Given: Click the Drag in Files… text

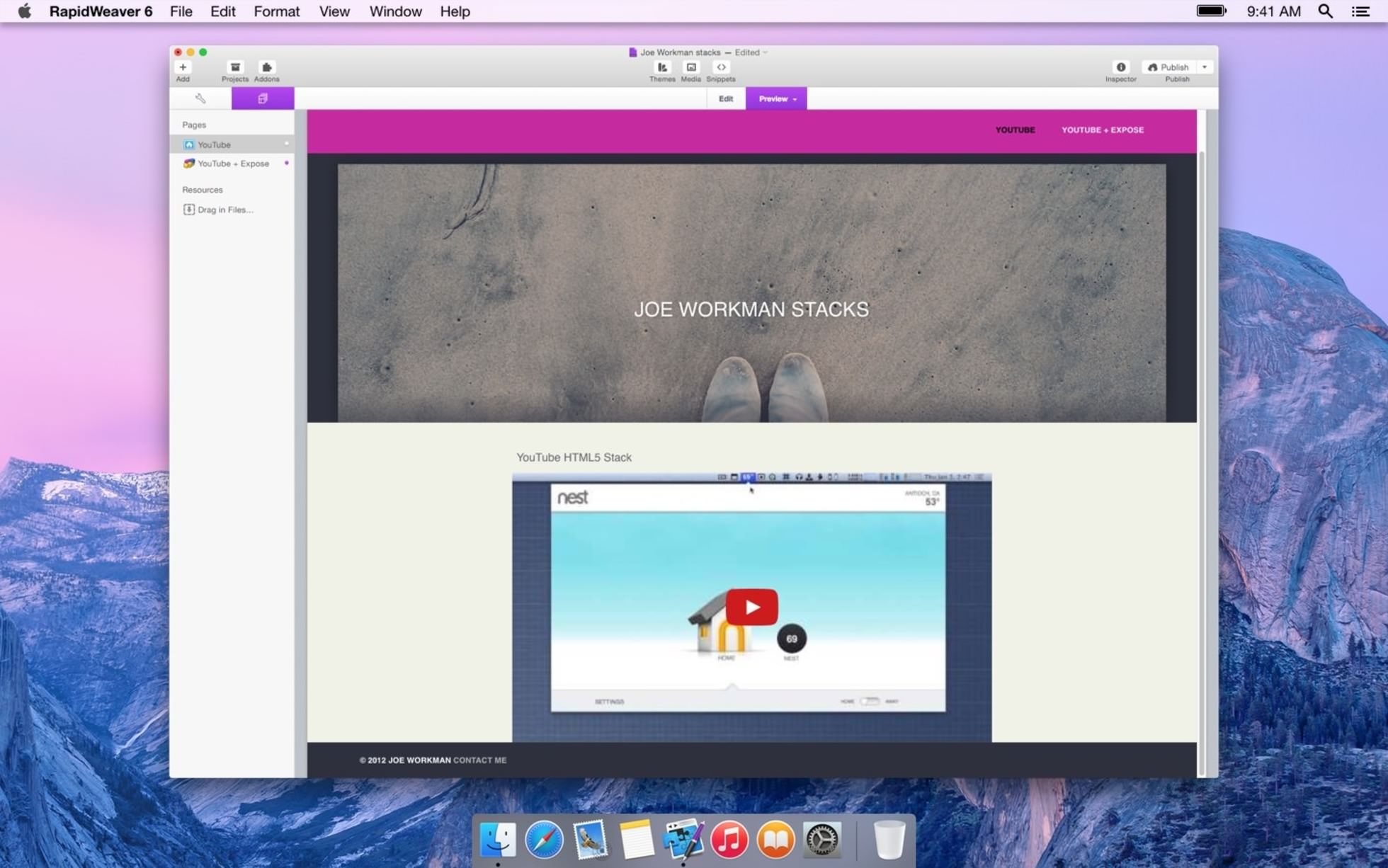Looking at the screenshot, I should pyautogui.click(x=225, y=210).
